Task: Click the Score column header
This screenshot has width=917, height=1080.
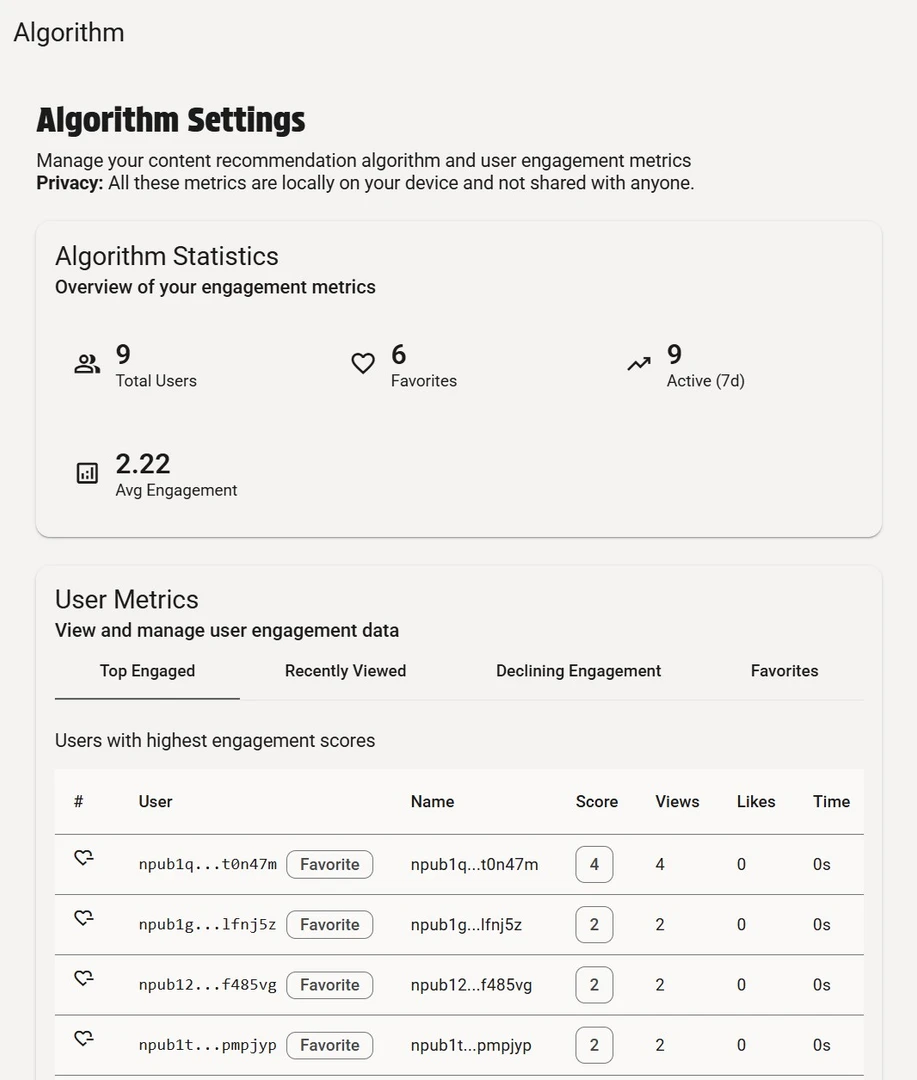Action: 597,802
